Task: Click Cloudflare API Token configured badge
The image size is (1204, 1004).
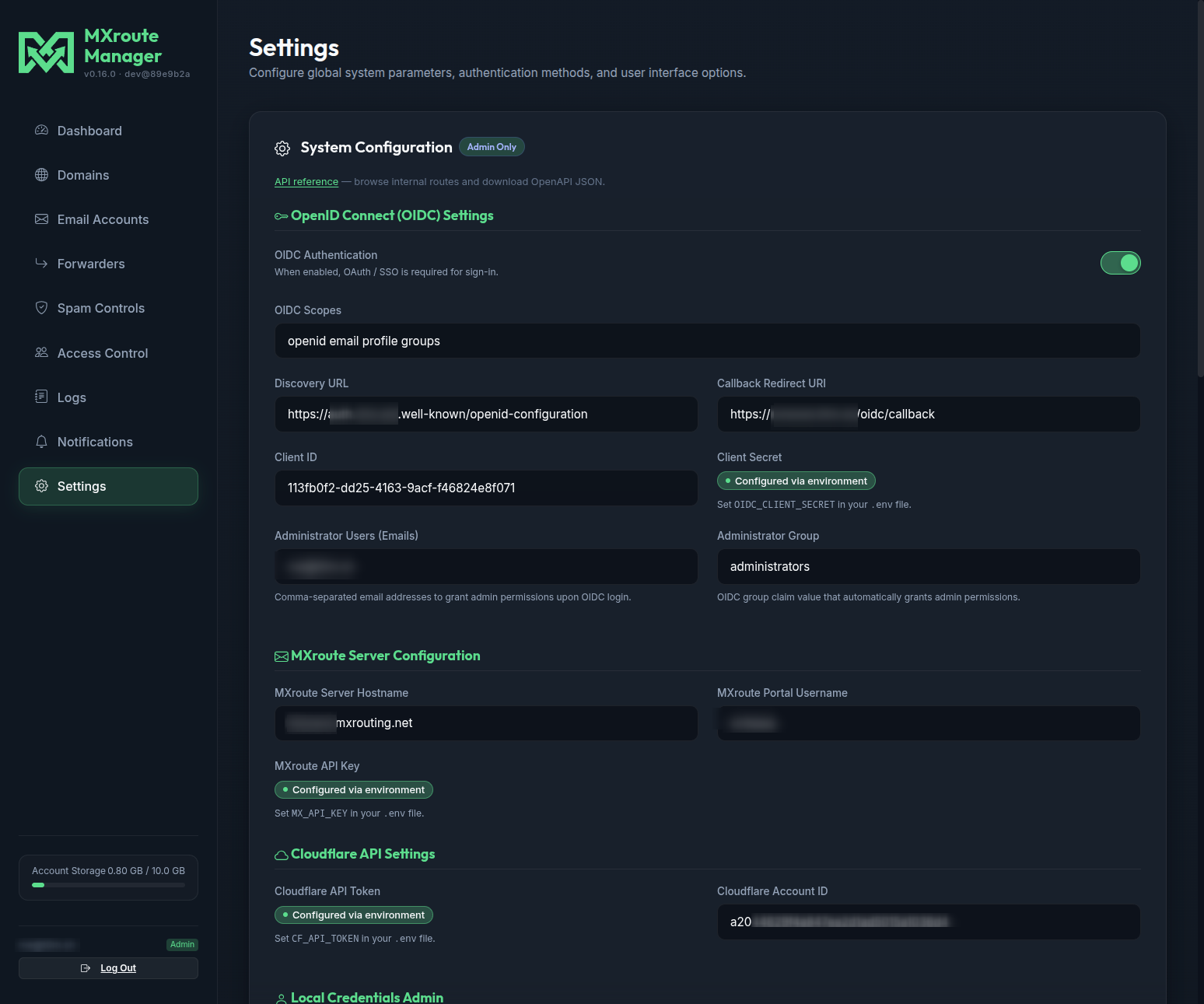Action: coord(354,915)
